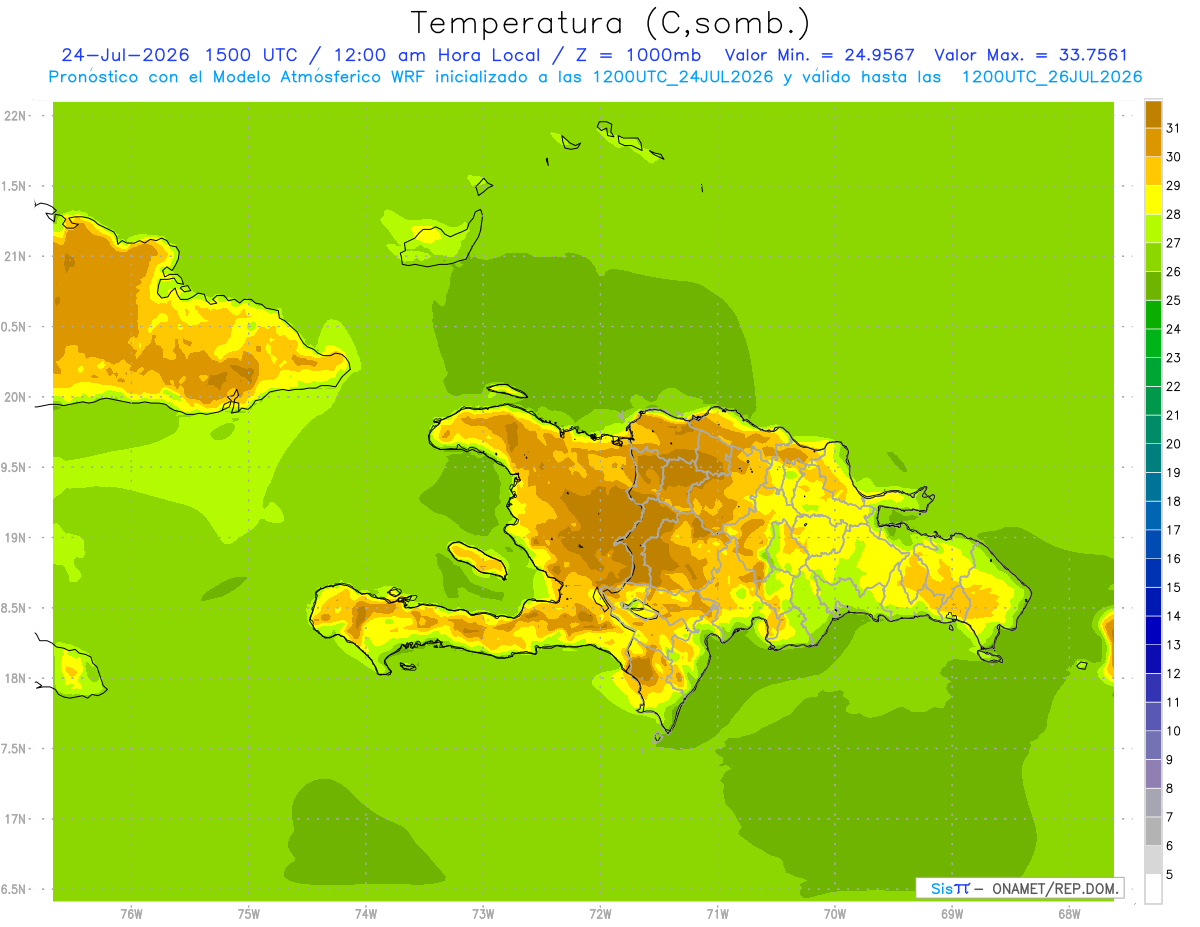Click the '68W' longitude axis label
This screenshot has width=1200, height=927.
(x=1068, y=913)
